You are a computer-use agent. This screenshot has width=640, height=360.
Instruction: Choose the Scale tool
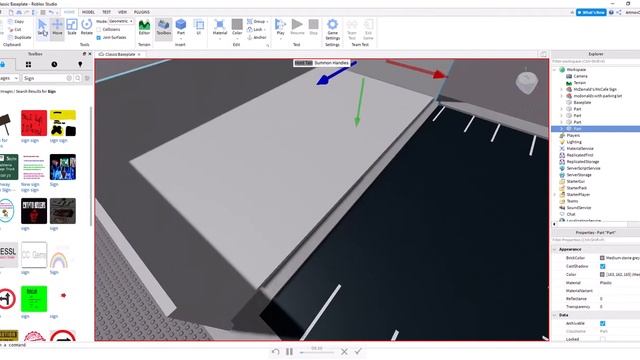click(x=72, y=27)
